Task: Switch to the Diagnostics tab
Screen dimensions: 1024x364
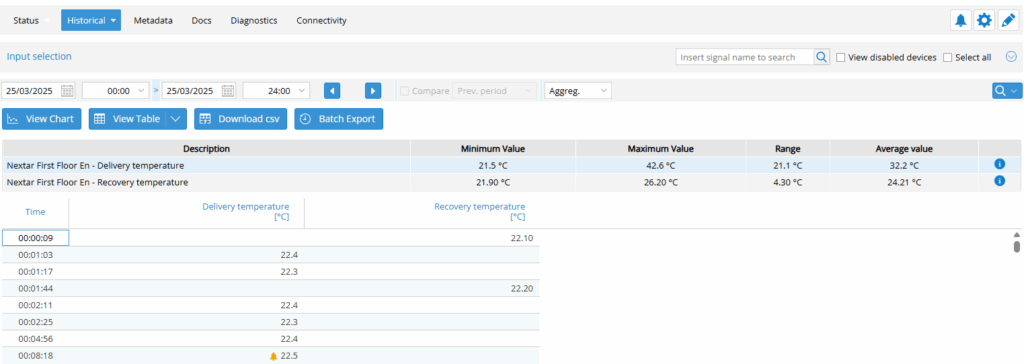Action: (254, 20)
